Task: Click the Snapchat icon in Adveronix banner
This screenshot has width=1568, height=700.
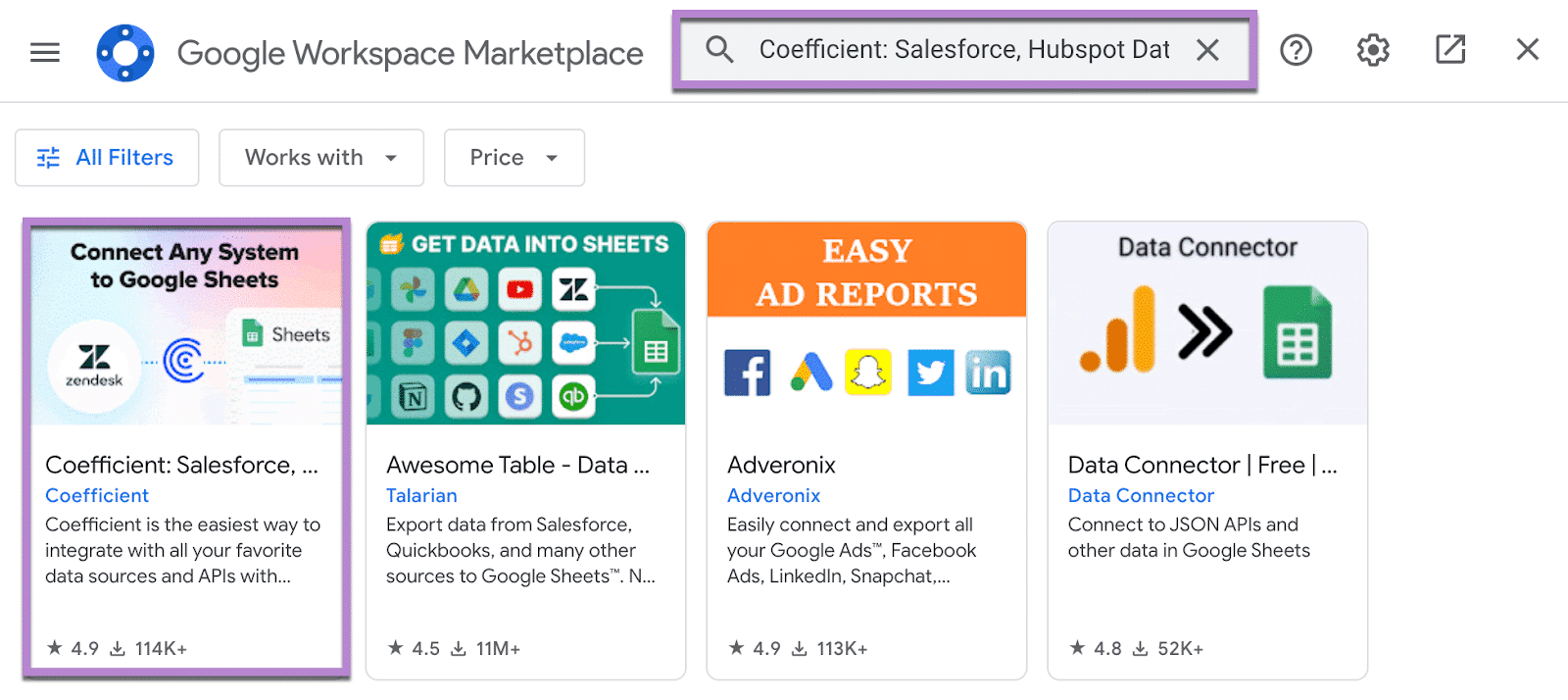Action: pos(868,372)
